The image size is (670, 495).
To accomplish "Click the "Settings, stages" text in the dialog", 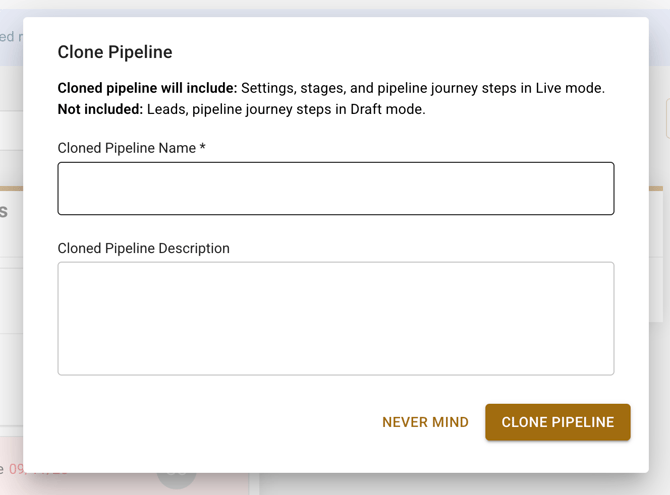I will pyautogui.click(x=295, y=88).
